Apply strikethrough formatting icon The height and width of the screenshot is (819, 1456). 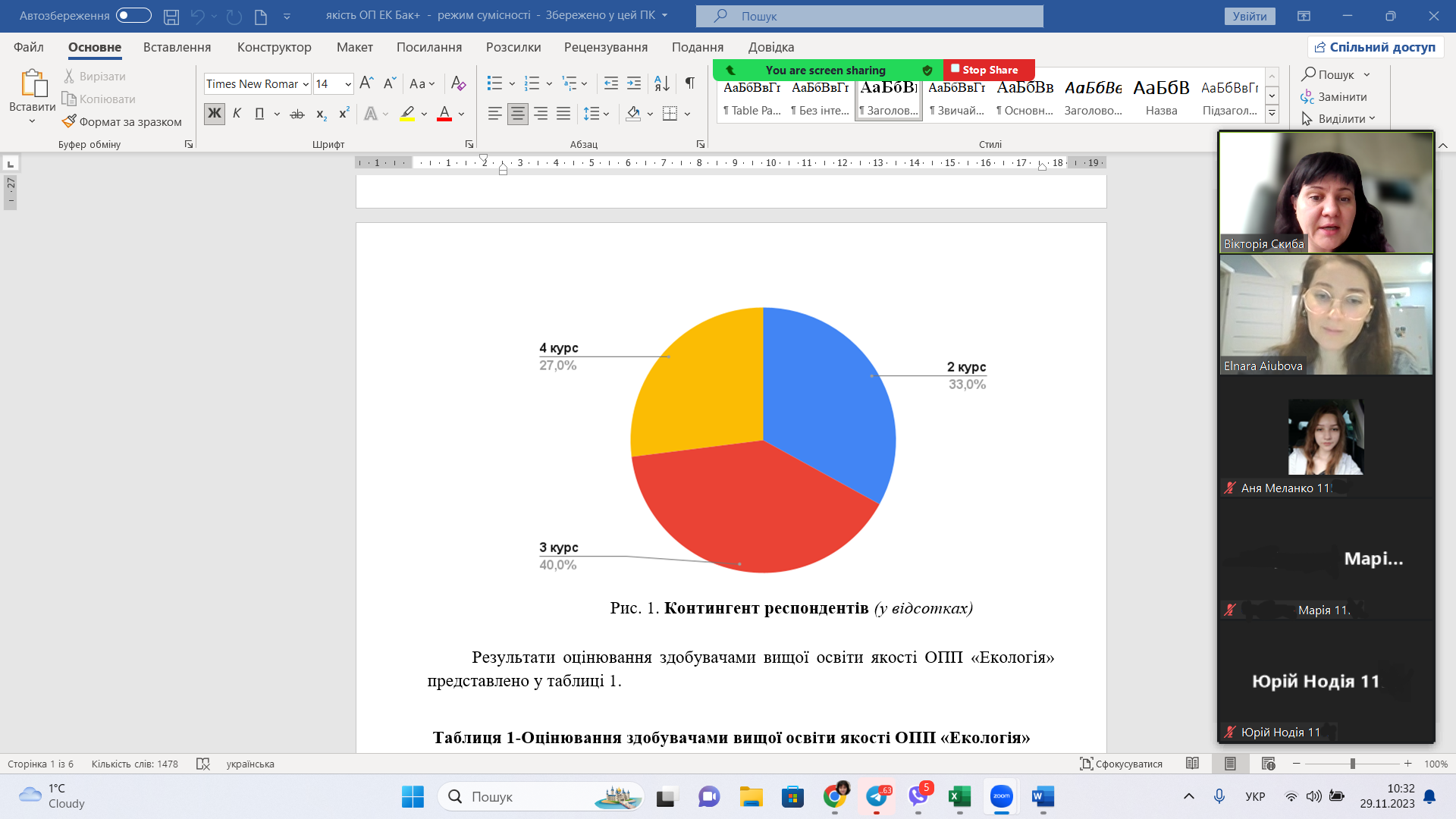coord(297,114)
